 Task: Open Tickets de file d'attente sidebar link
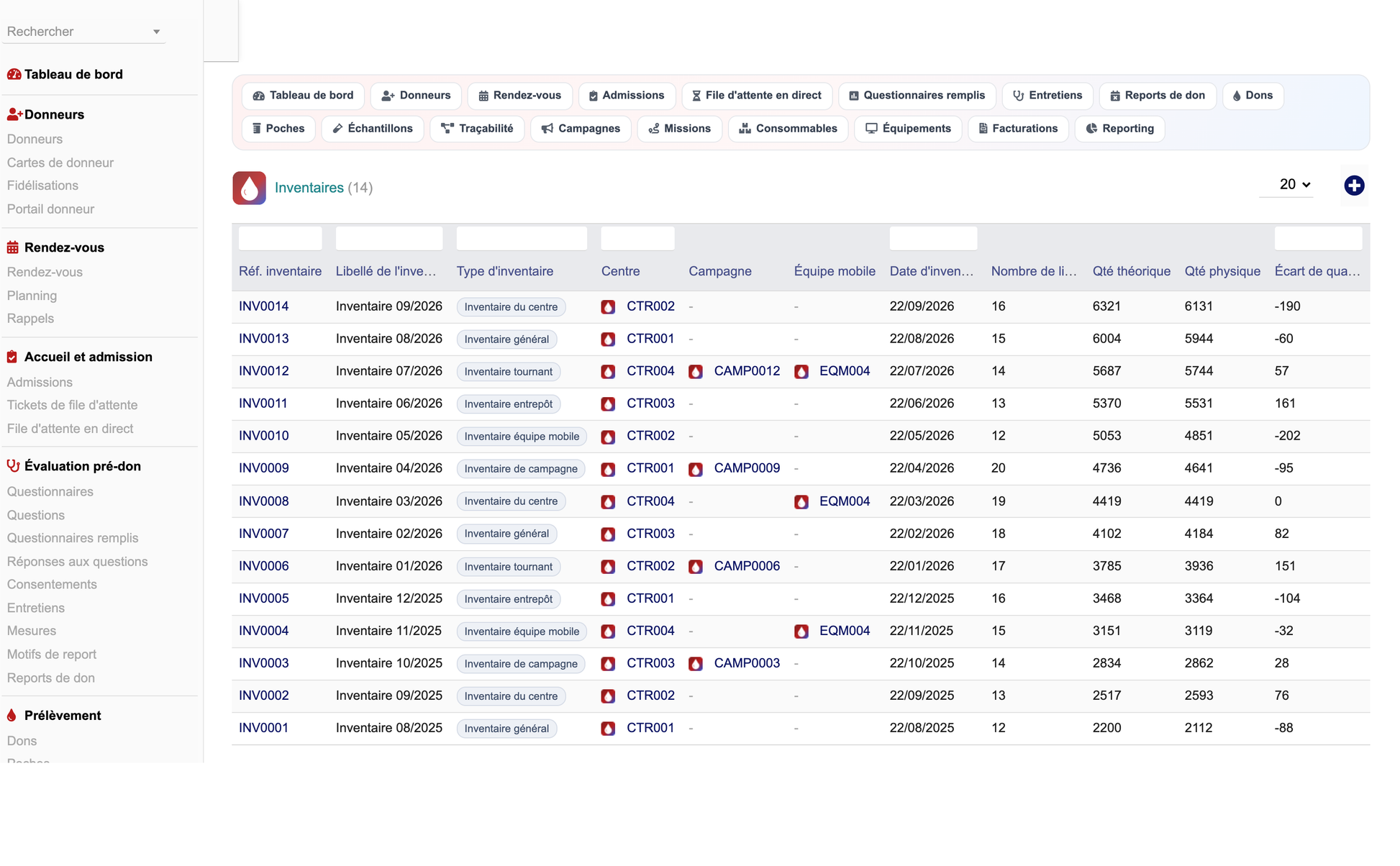click(72, 405)
